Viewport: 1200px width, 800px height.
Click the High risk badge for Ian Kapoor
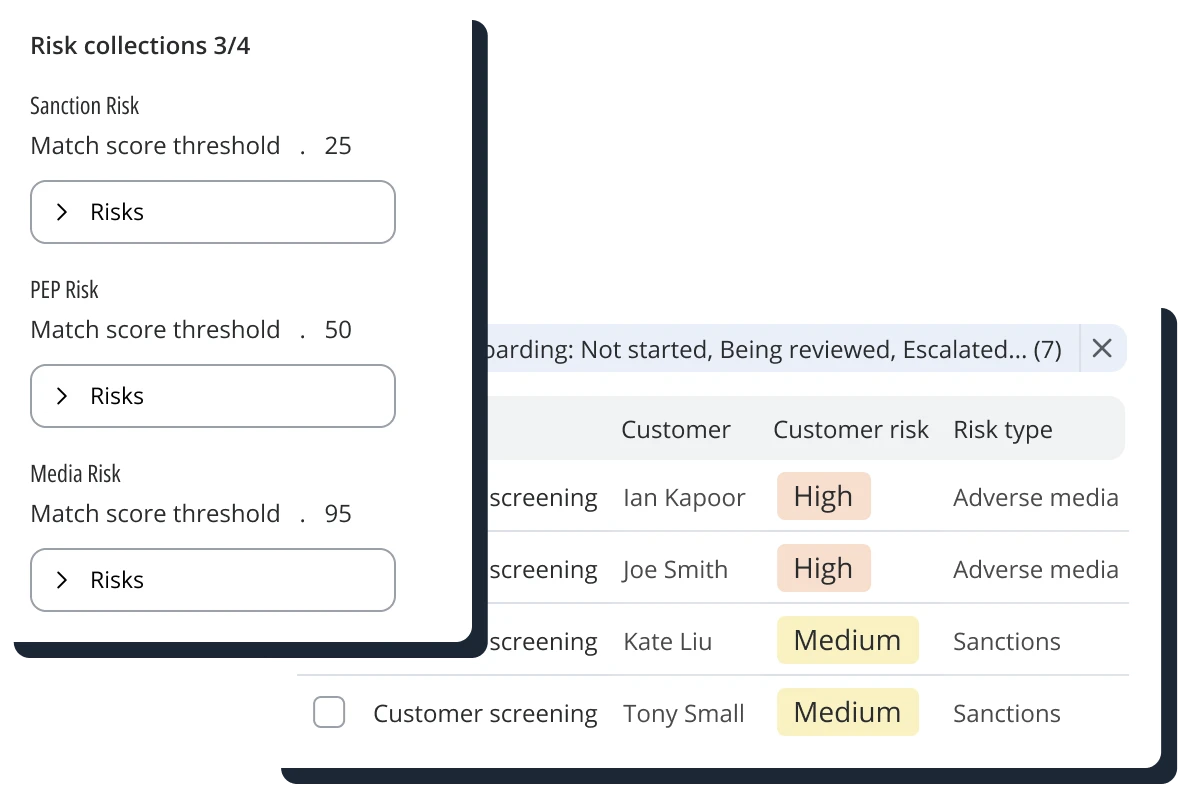(x=823, y=497)
